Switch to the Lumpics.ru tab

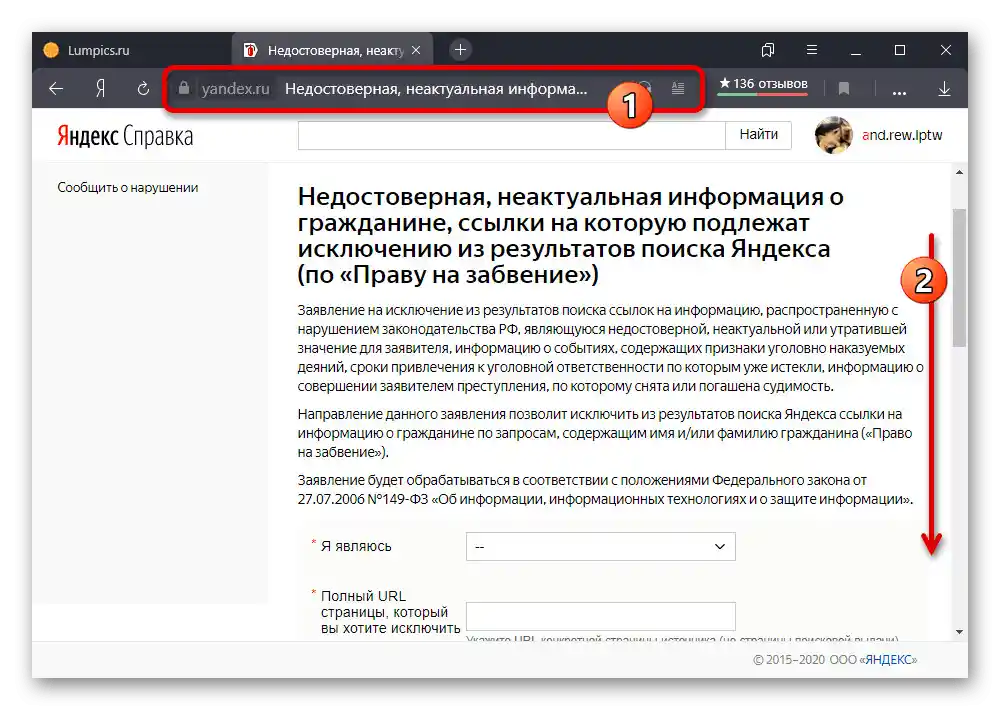tap(132, 50)
